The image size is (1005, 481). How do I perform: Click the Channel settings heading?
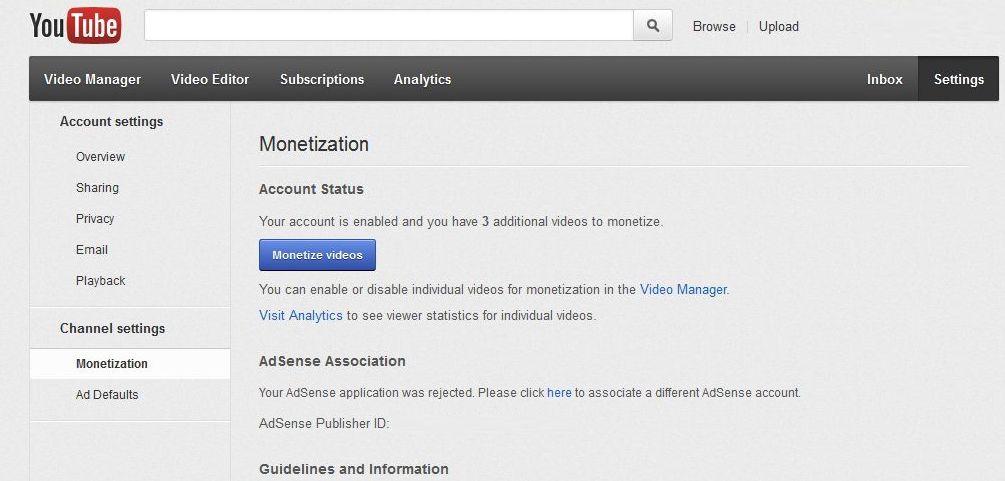click(x=112, y=328)
